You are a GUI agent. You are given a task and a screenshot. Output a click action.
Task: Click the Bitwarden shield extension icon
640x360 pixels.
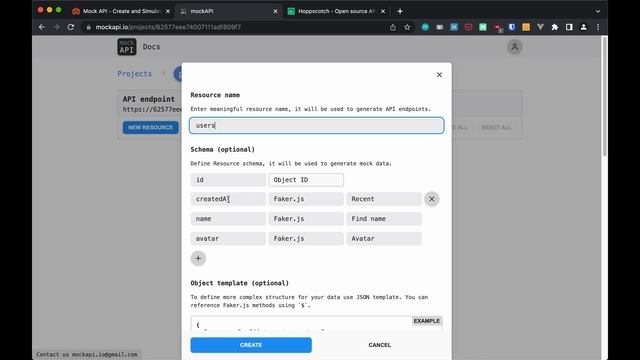tap(511, 27)
